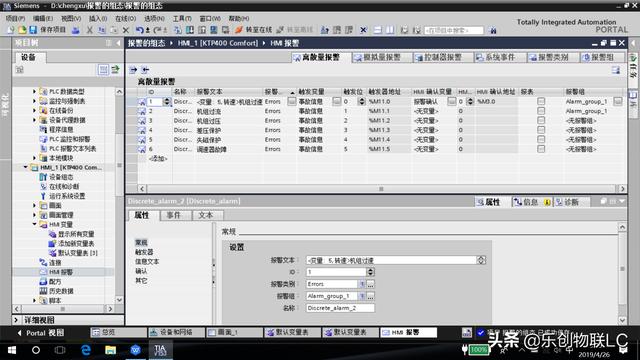Open the 项目(P) menu
Image resolution: width=640 pixels, height=360 pixels.
16,18
